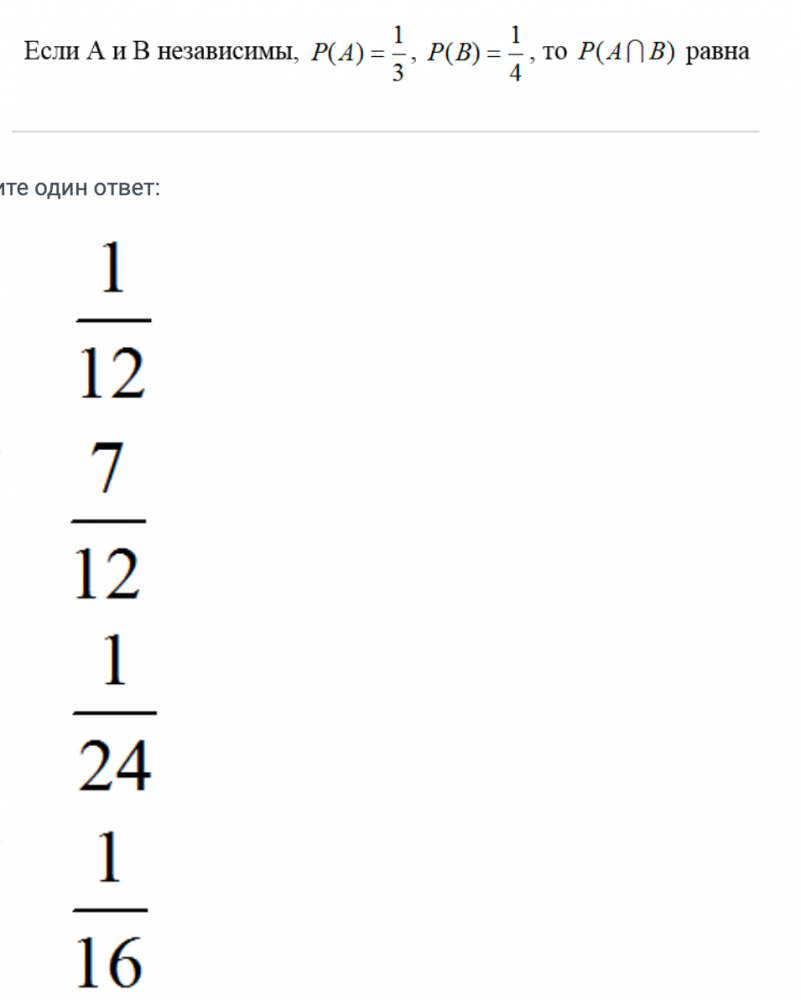The image size is (801, 1000).
Task: Click the fraction 1/4 in the question
Action: 515,54
